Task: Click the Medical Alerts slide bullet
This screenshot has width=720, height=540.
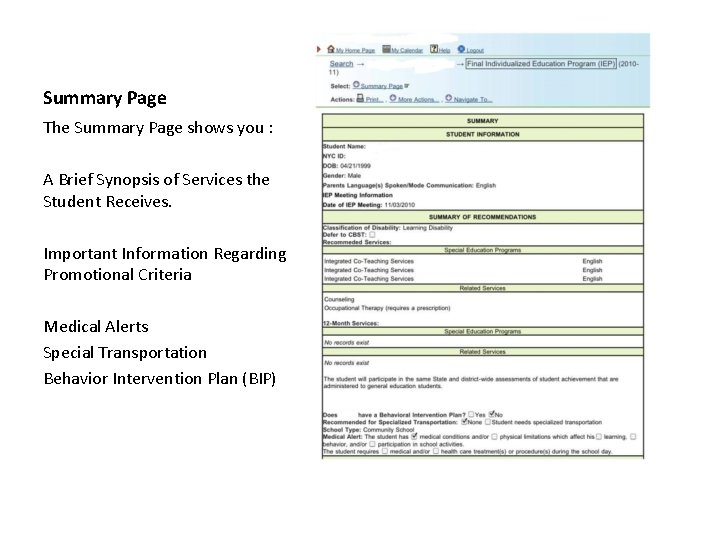Action: pos(96,326)
